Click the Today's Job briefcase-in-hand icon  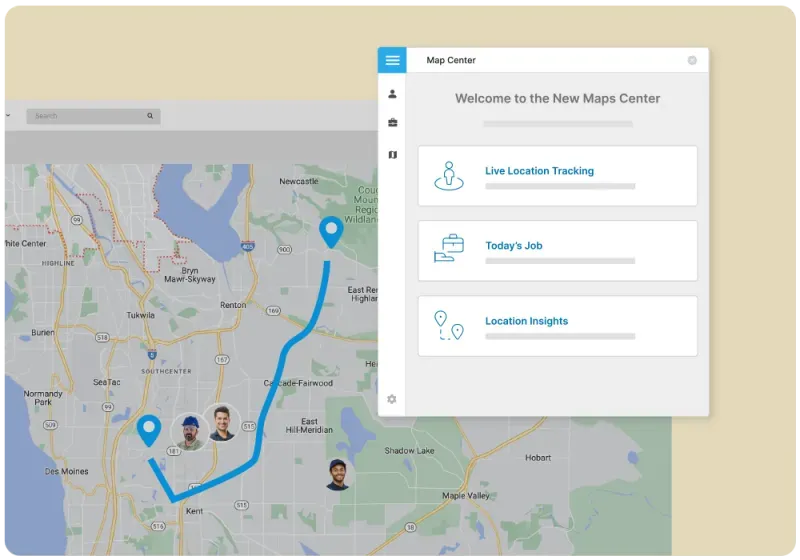pyautogui.click(x=449, y=249)
